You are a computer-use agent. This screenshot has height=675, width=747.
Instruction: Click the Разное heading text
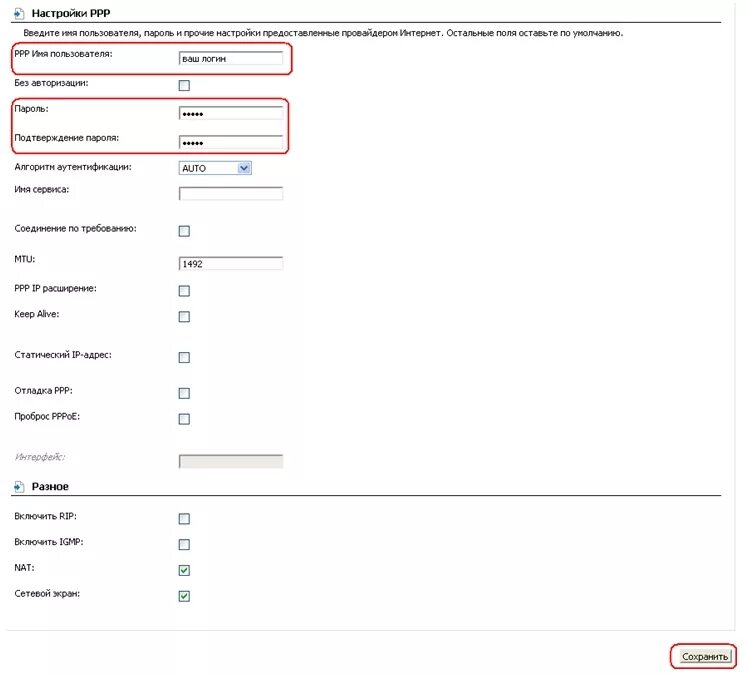click(50, 486)
